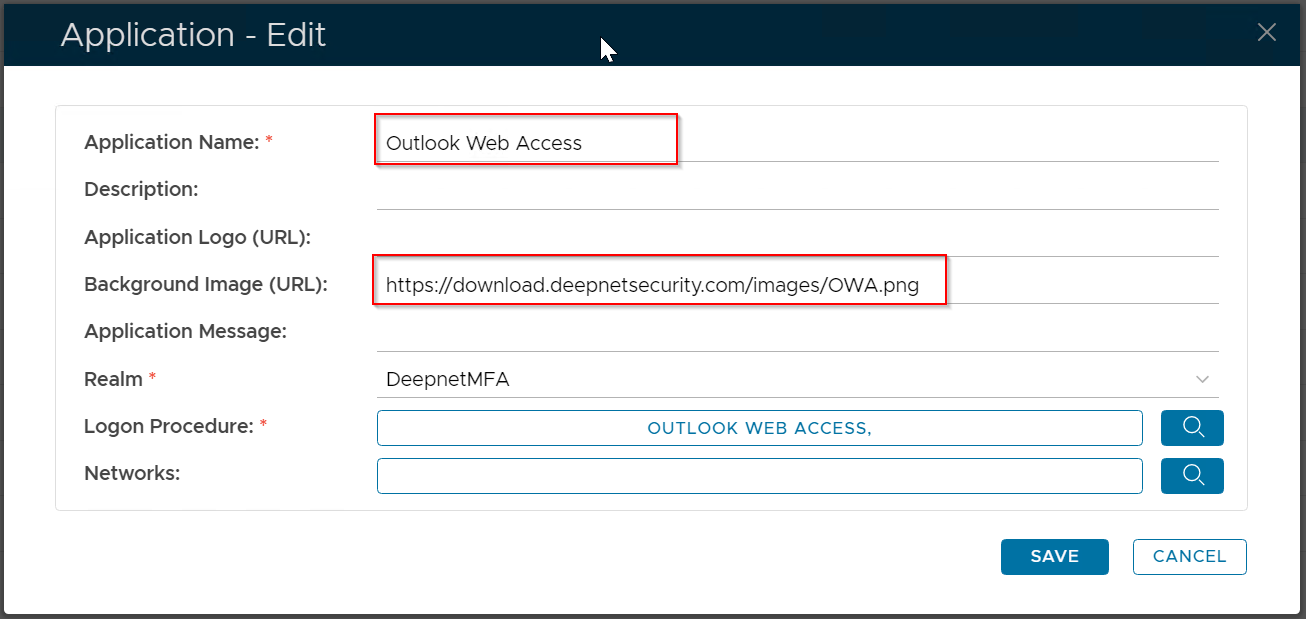The image size is (1306, 619).
Task: Click the CANCEL button
Action: pyautogui.click(x=1189, y=557)
